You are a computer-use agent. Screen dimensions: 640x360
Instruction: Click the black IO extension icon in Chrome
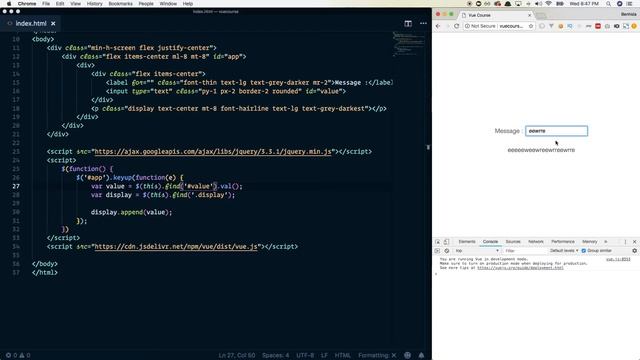[616, 26]
